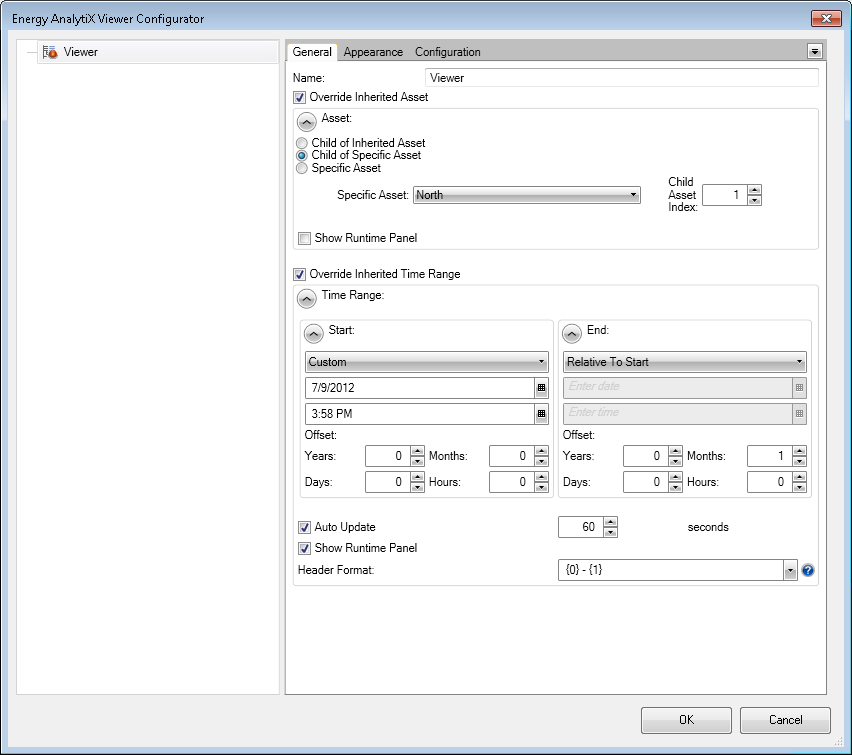Increase the Start offset Hours value
The width and height of the screenshot is (852, 755).
[x=541, y=477]
